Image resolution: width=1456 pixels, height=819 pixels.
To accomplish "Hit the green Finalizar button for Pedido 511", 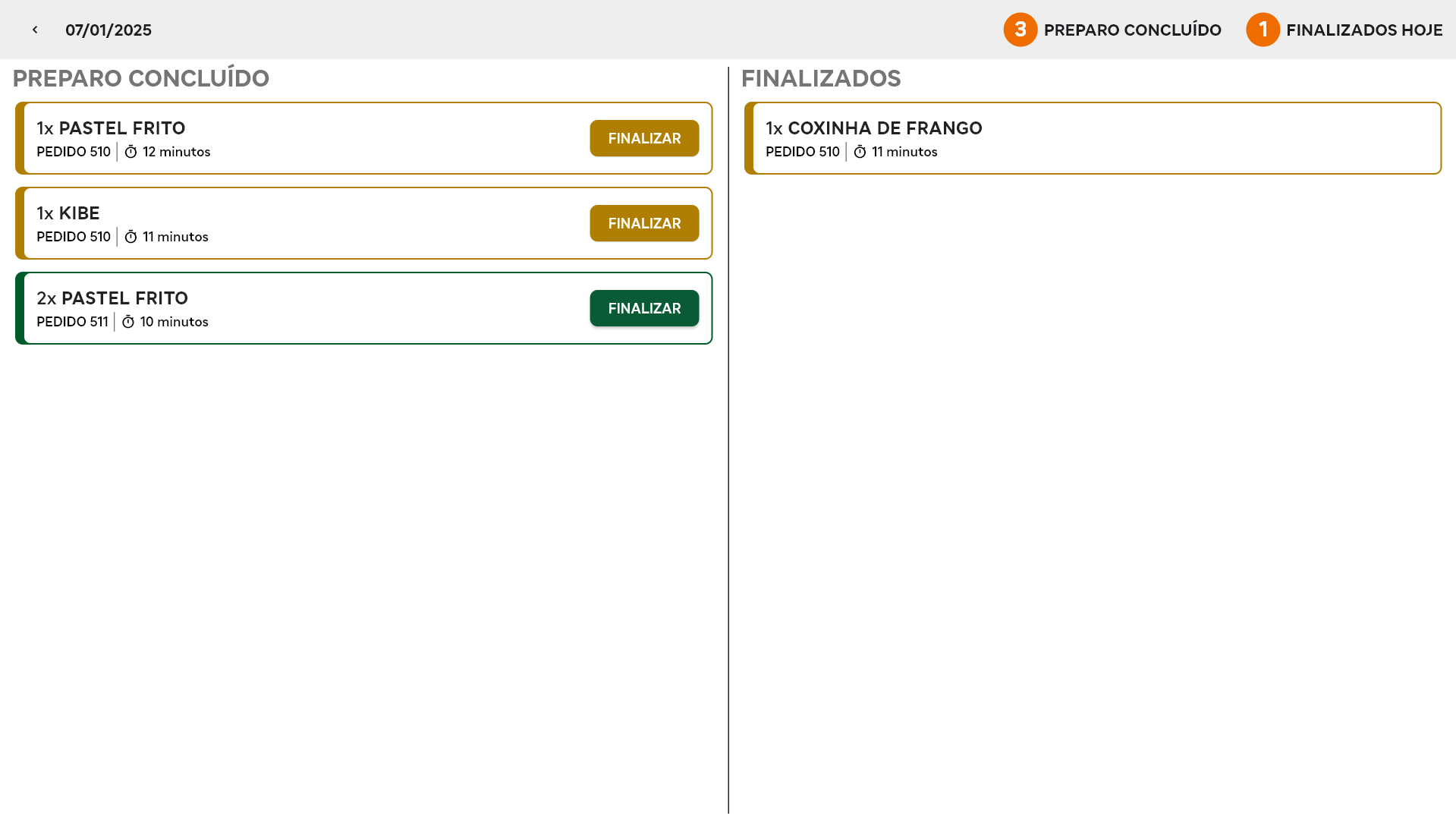I will pyautogui.click(x=643, y=308).
